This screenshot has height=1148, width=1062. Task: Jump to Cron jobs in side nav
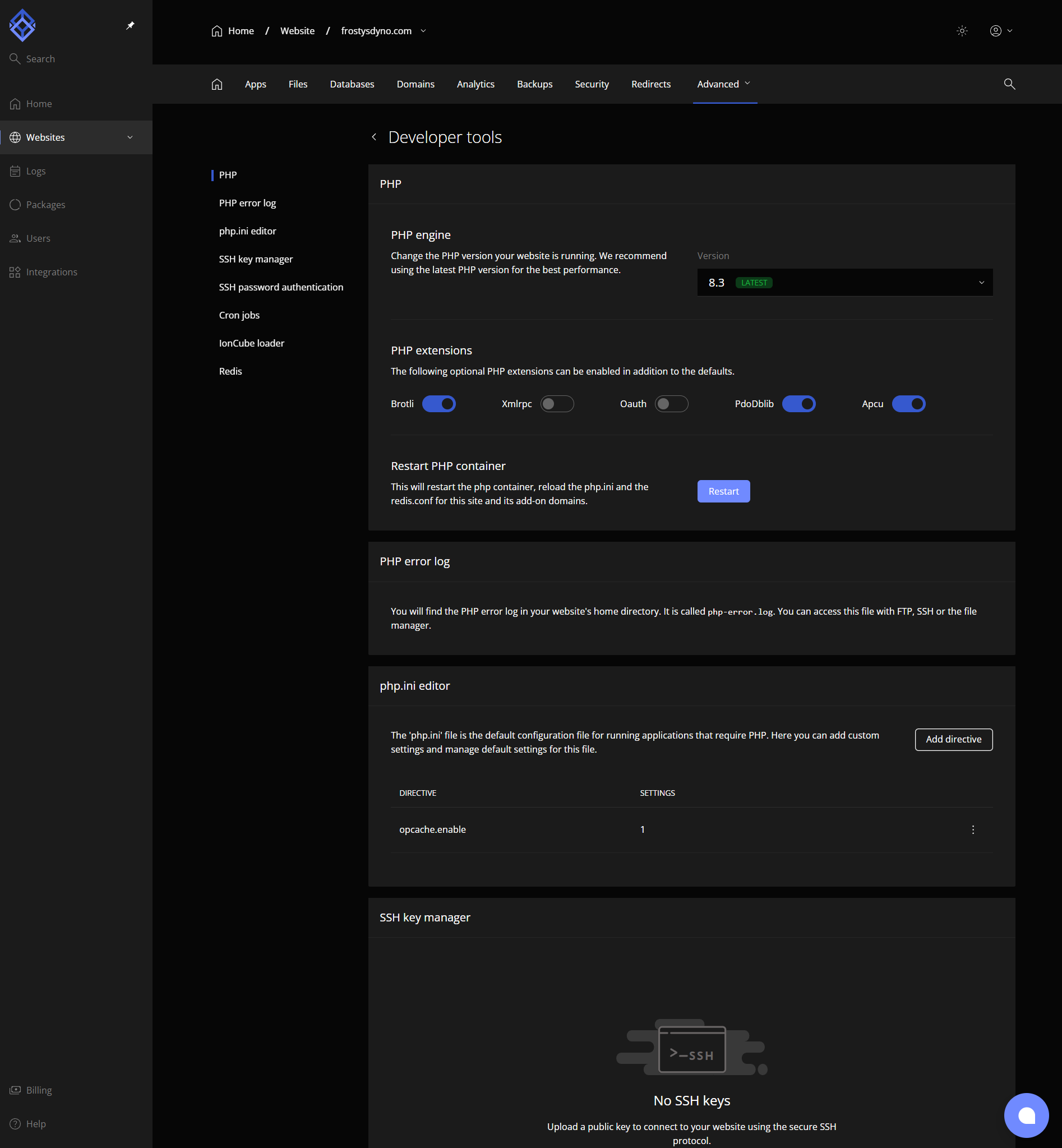[239, 315]
